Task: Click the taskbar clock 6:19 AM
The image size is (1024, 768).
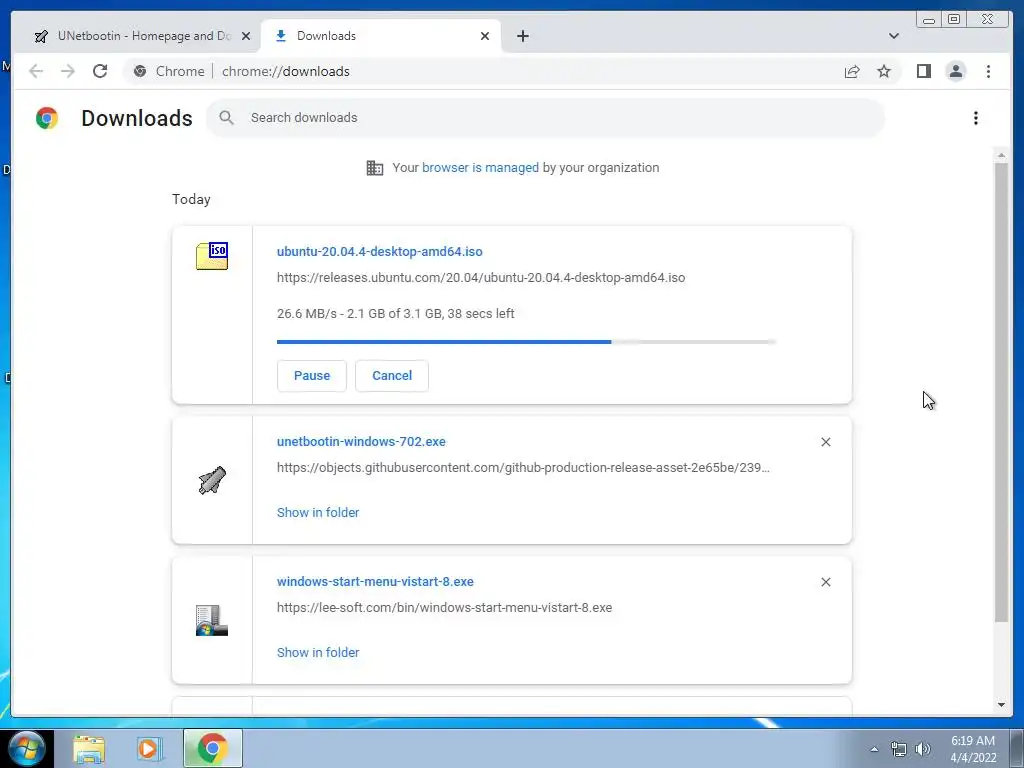Action: pyautogui.click(x=972, y=741)
